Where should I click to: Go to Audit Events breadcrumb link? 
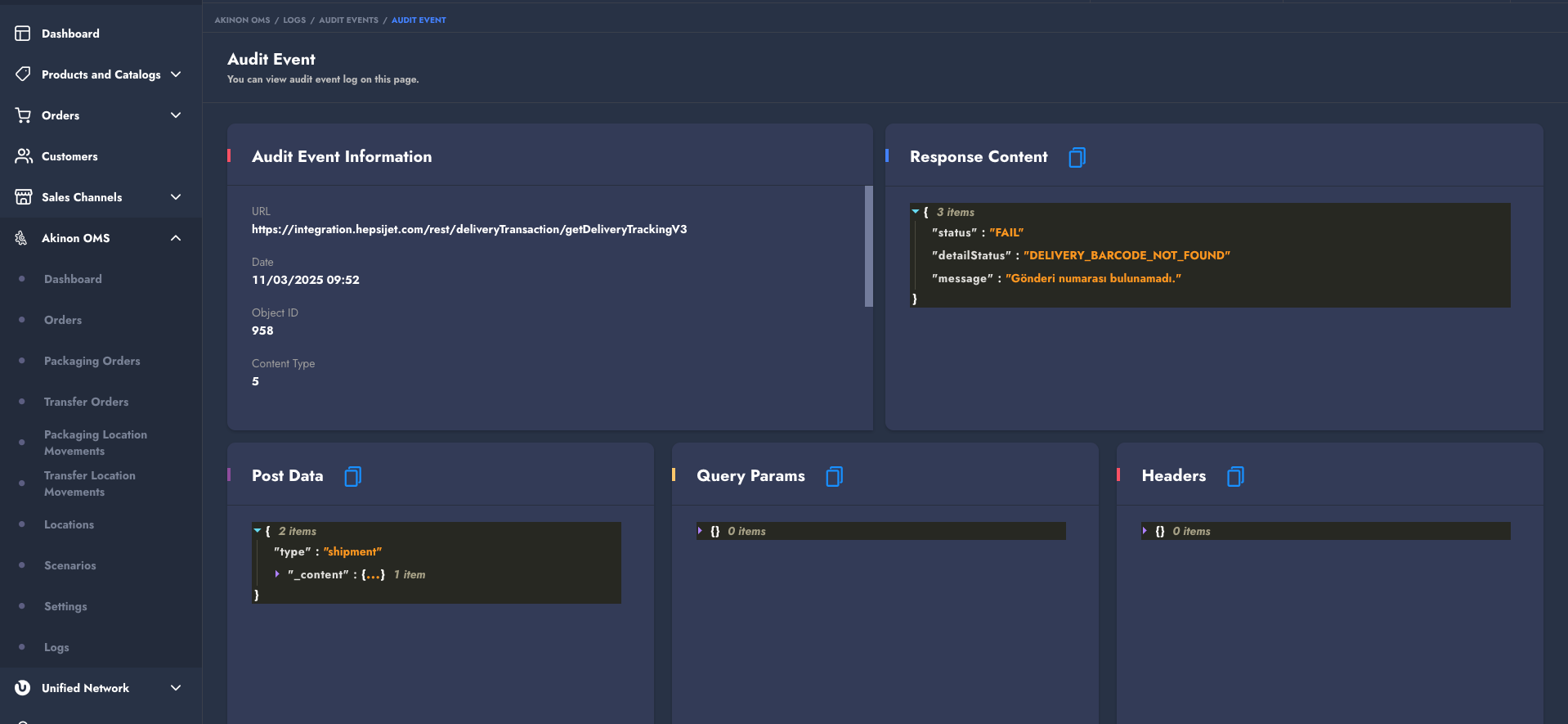[348, 20]
